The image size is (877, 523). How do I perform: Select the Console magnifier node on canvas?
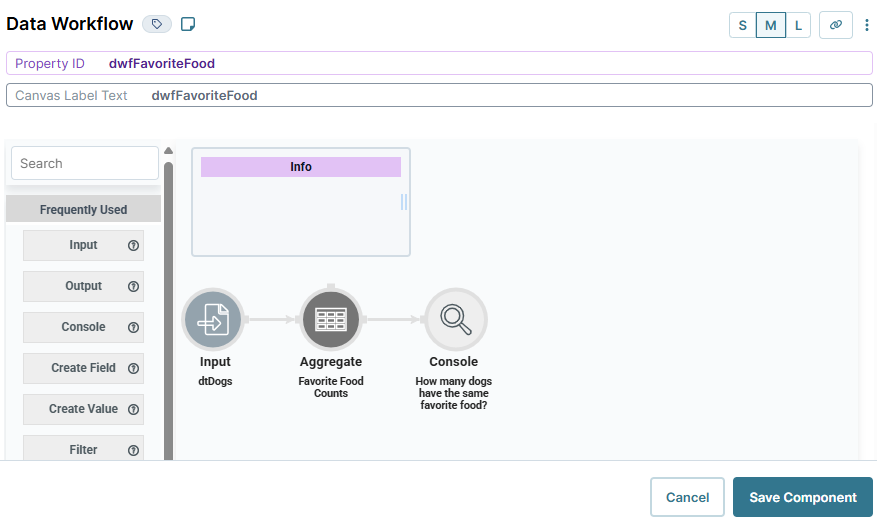point(456,319)
